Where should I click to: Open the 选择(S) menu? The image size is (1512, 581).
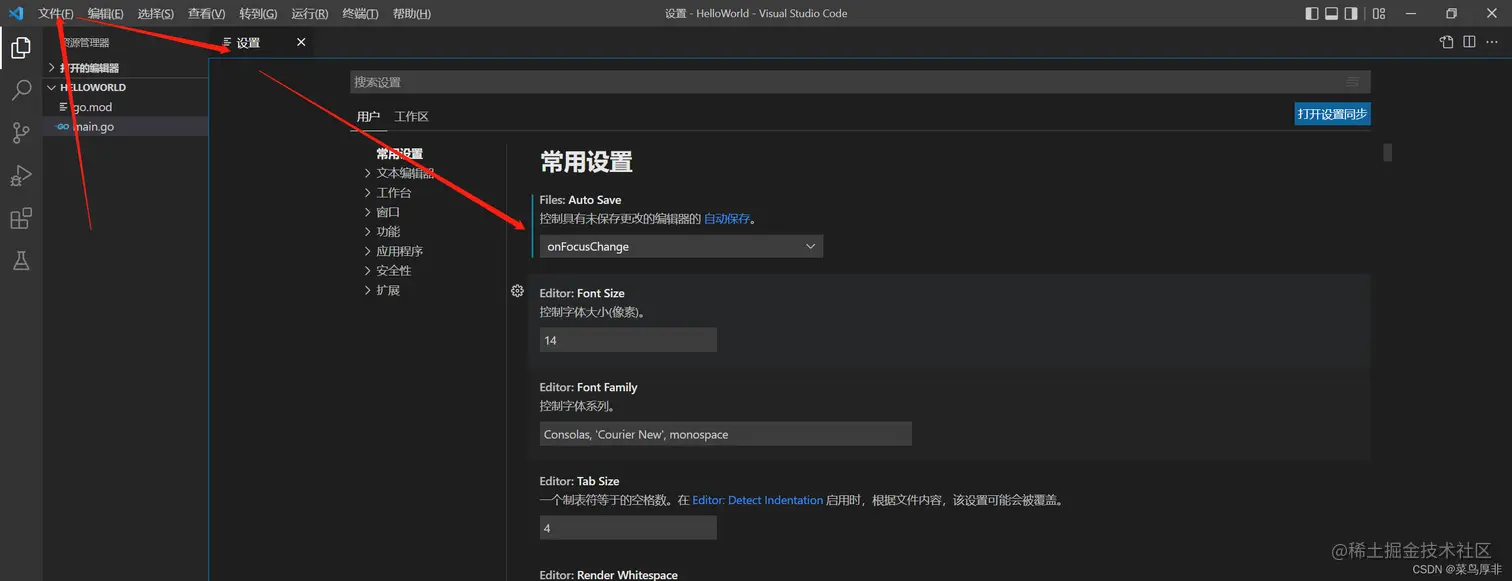(x=155, y=14)
